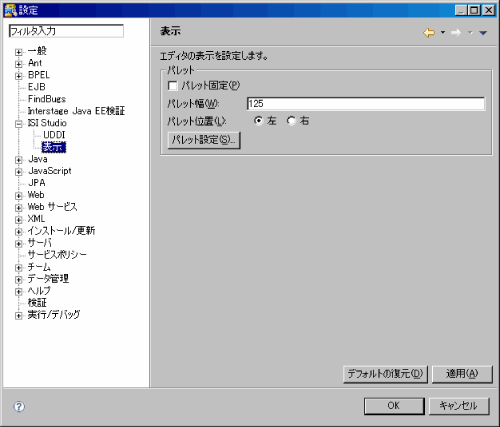Click the back navigation arrow icon
The height and width of the screenshot is (427, 500).
pos(429,33)
